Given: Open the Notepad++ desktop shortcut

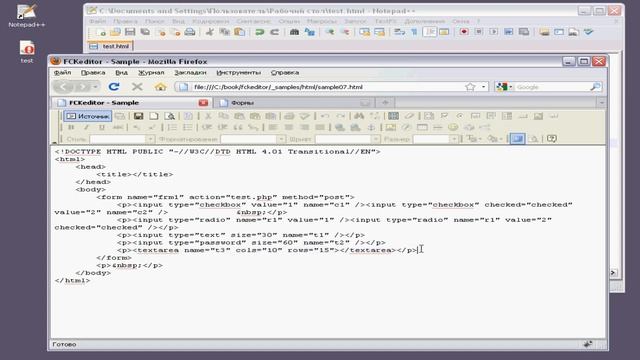Looking at the screenshot, I should 27,16.
